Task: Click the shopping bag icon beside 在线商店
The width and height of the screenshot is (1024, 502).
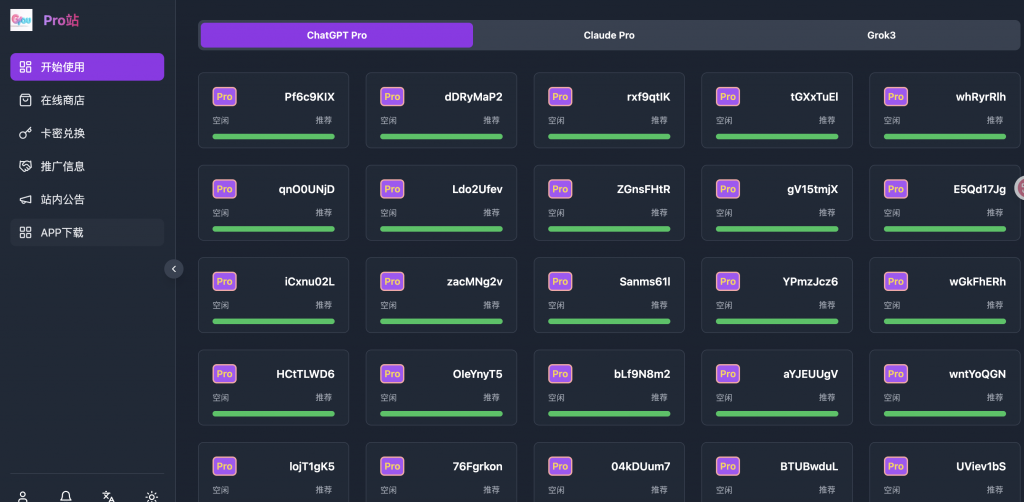Action: pyautogui.click(x=25, y=100)
